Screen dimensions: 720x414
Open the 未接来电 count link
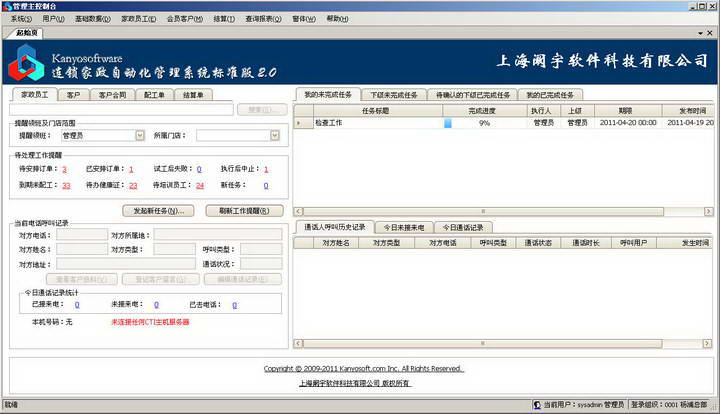pyautogui.click(x=156, y=305)
